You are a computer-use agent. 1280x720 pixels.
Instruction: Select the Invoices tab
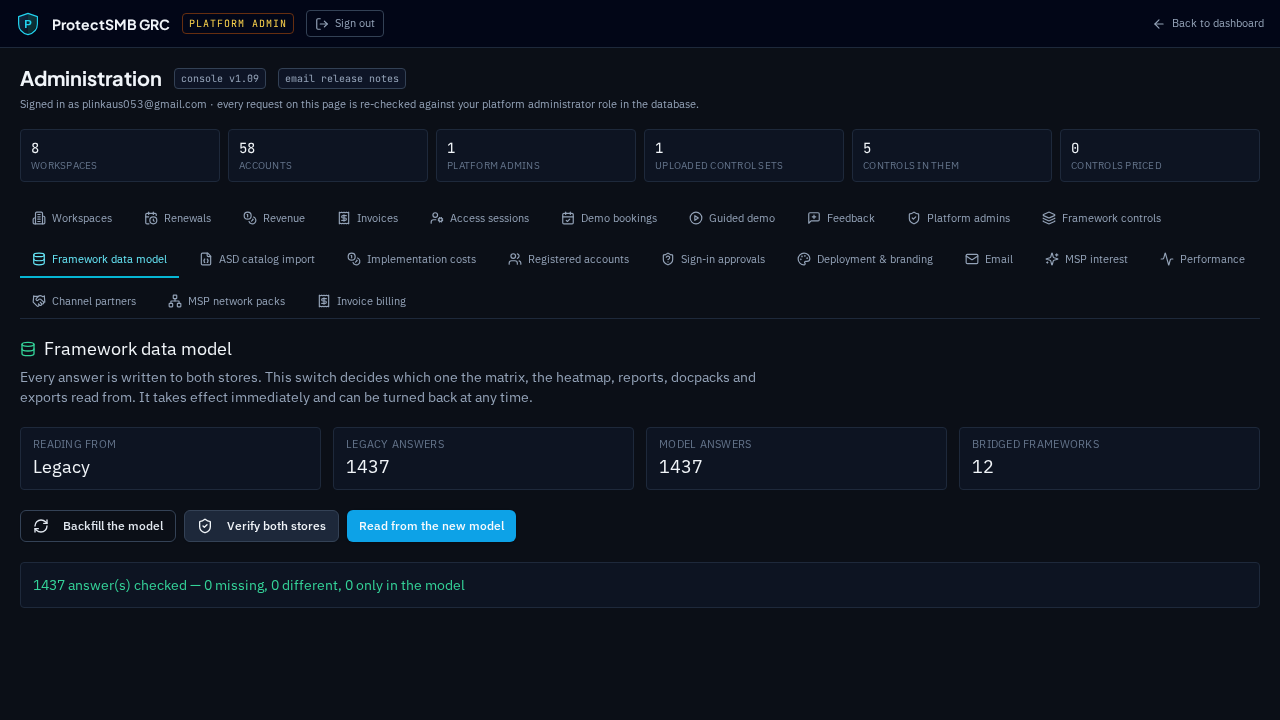coord(368,218)
